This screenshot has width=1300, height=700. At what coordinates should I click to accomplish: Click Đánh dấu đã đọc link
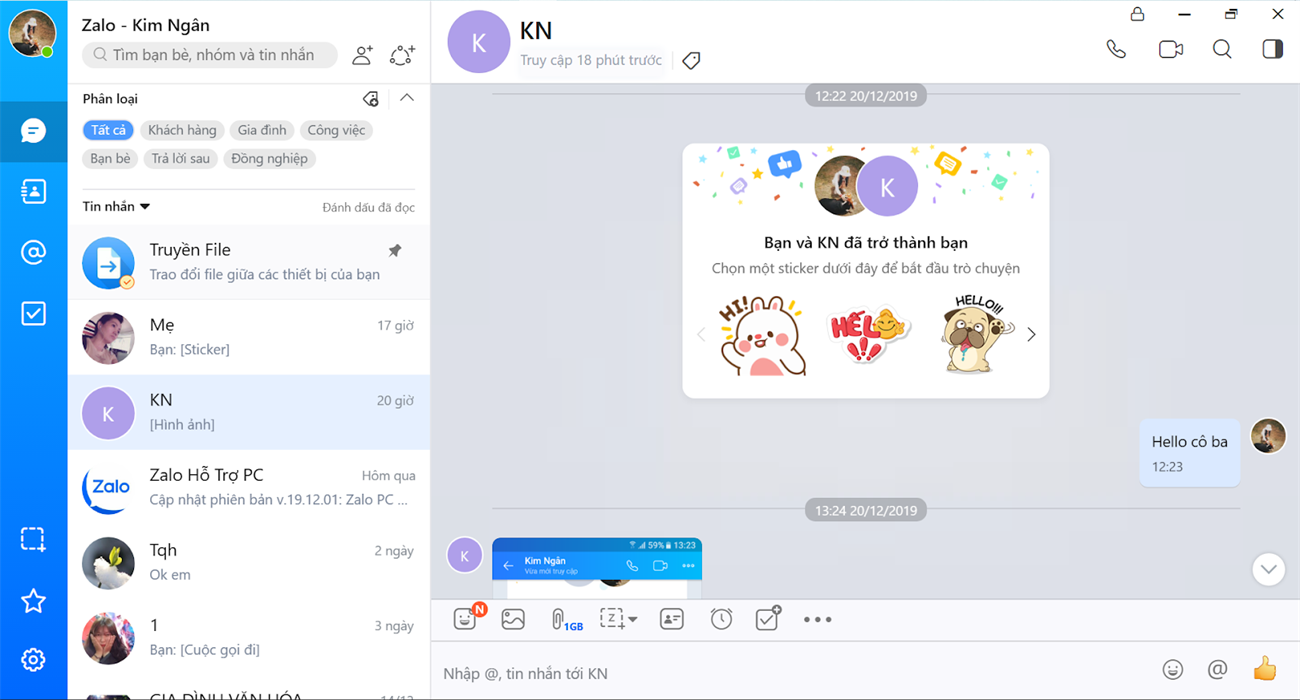(368, 208)
